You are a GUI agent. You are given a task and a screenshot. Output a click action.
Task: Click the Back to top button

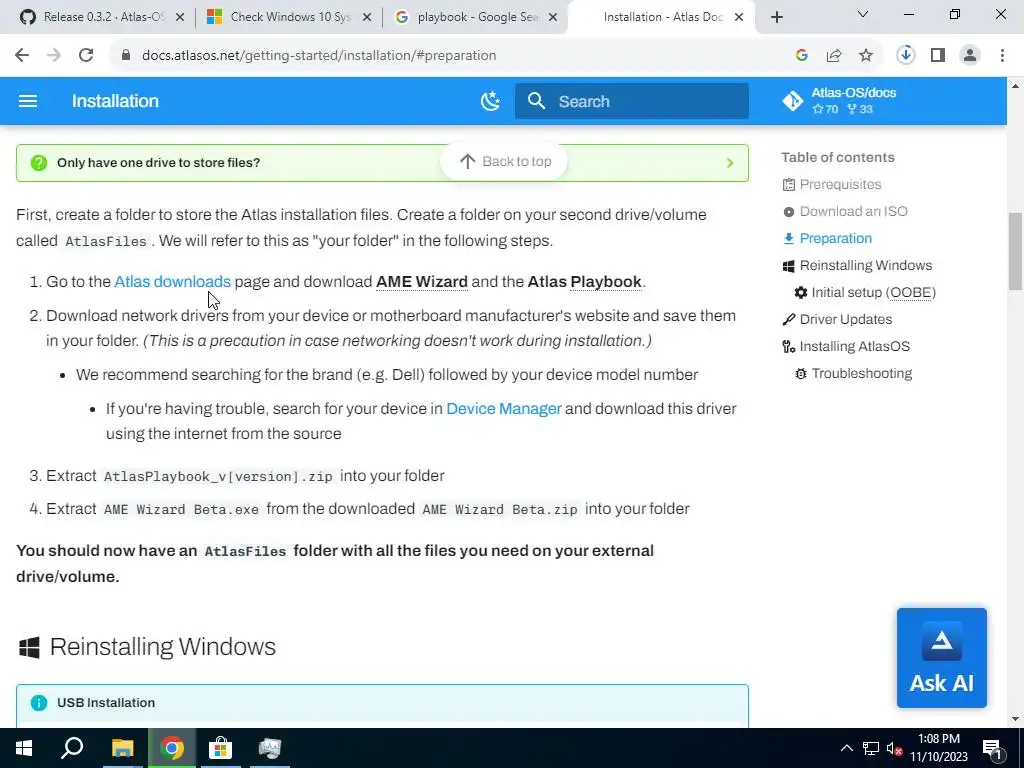505,161
